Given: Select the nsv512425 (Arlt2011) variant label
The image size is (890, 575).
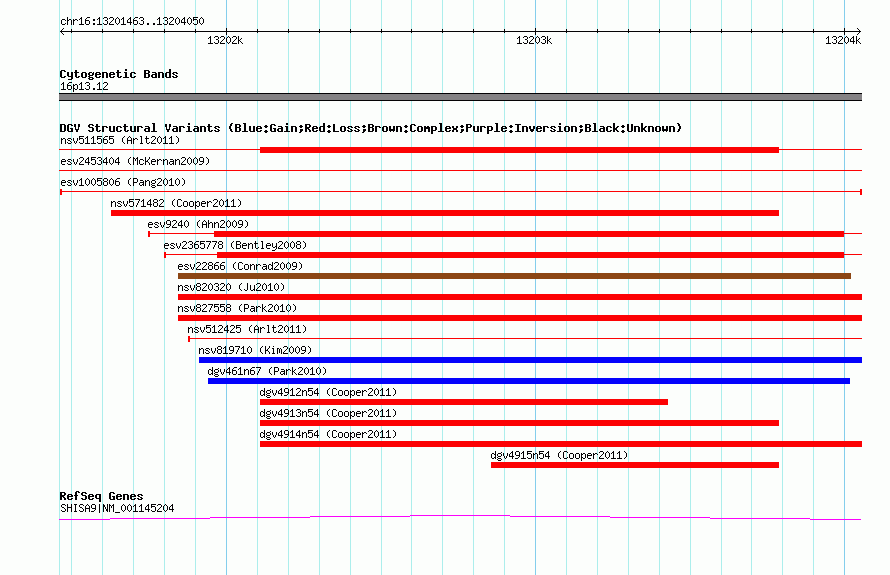Looking at the screenshot, I should 247,329.
